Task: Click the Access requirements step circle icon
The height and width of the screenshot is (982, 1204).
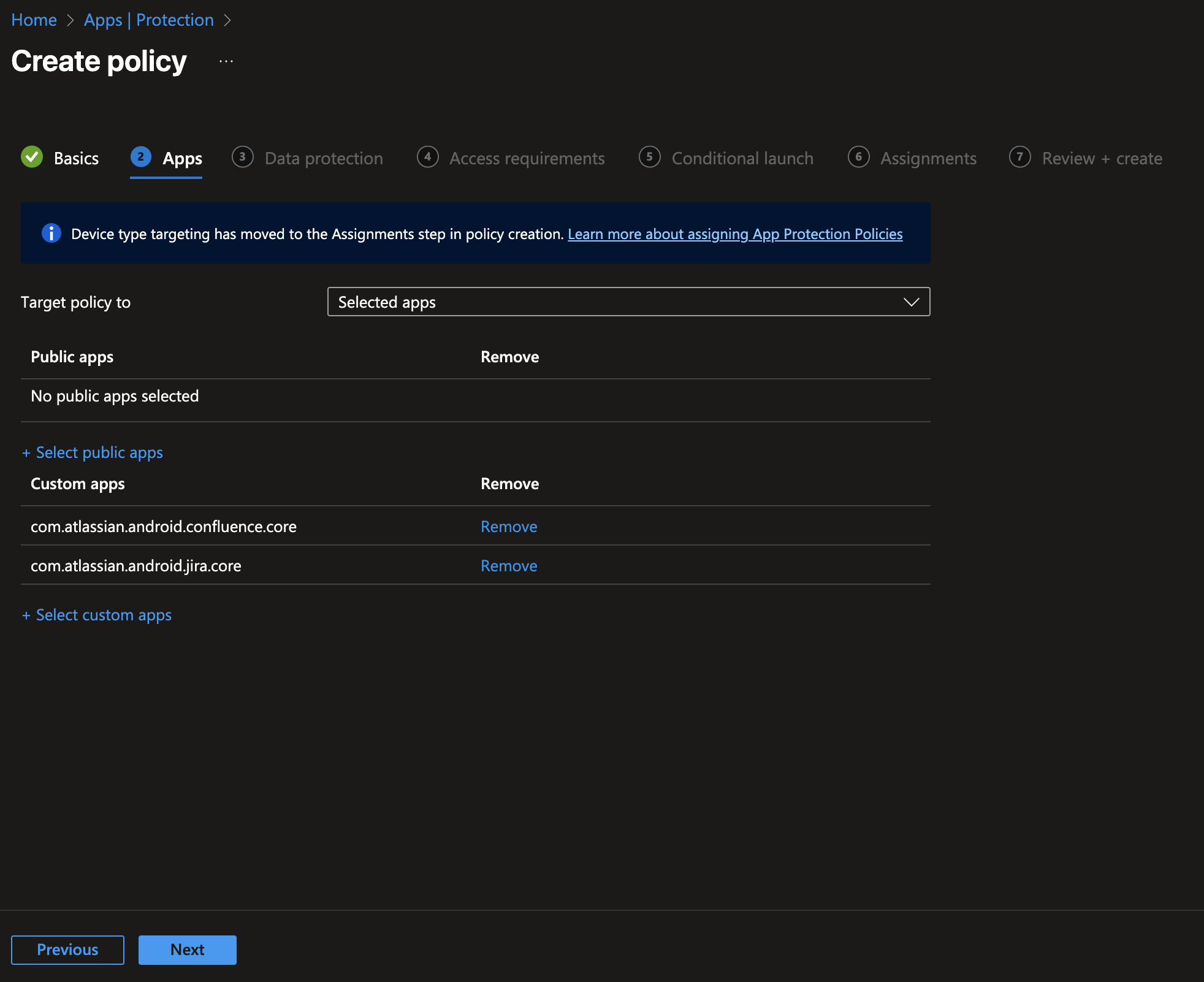Action: [428, 158]
